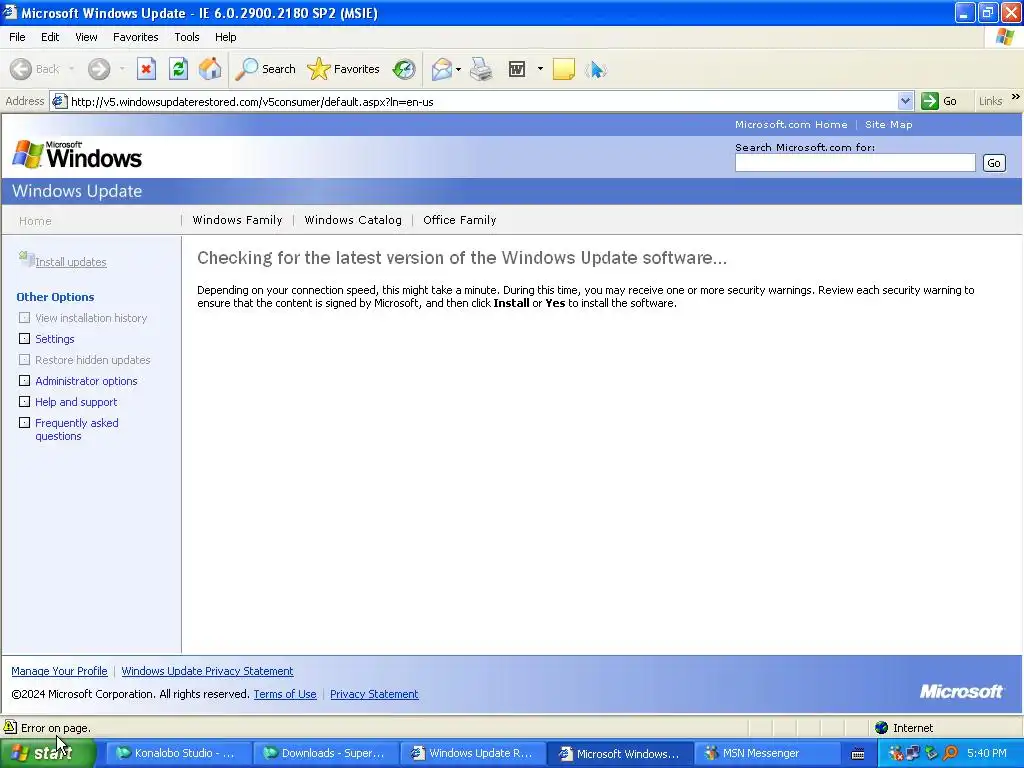Click the page icon in the address bar
Viewport: 1024px width, 768px height.
[59, 101]
